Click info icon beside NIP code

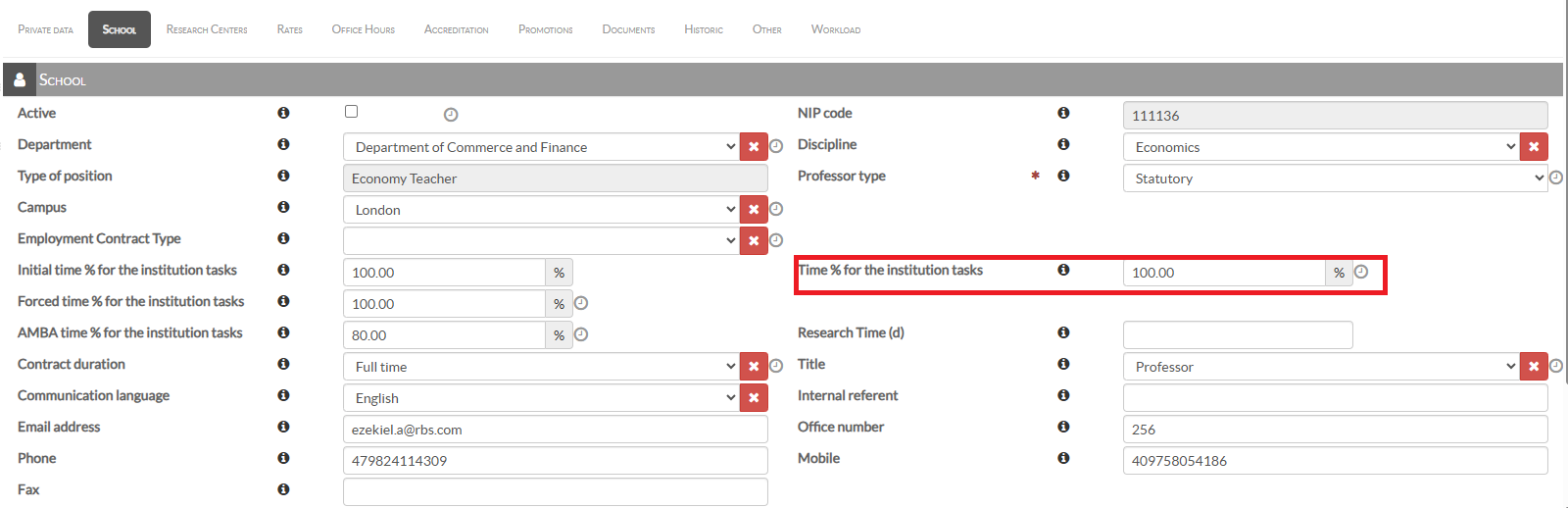[1063, 113]
